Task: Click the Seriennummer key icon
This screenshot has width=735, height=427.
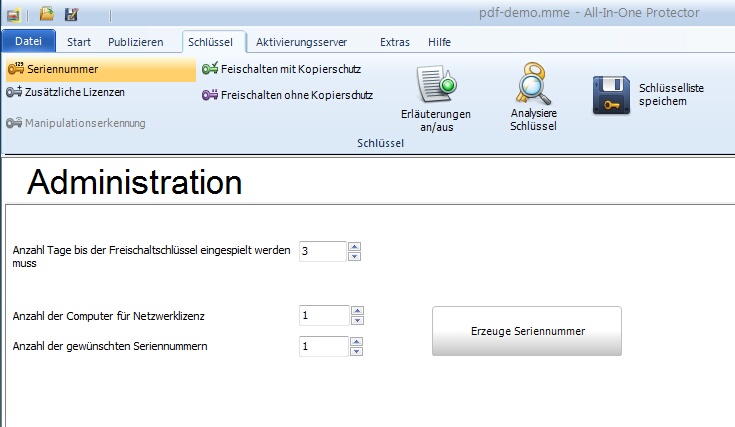Action: click(15, 69)
